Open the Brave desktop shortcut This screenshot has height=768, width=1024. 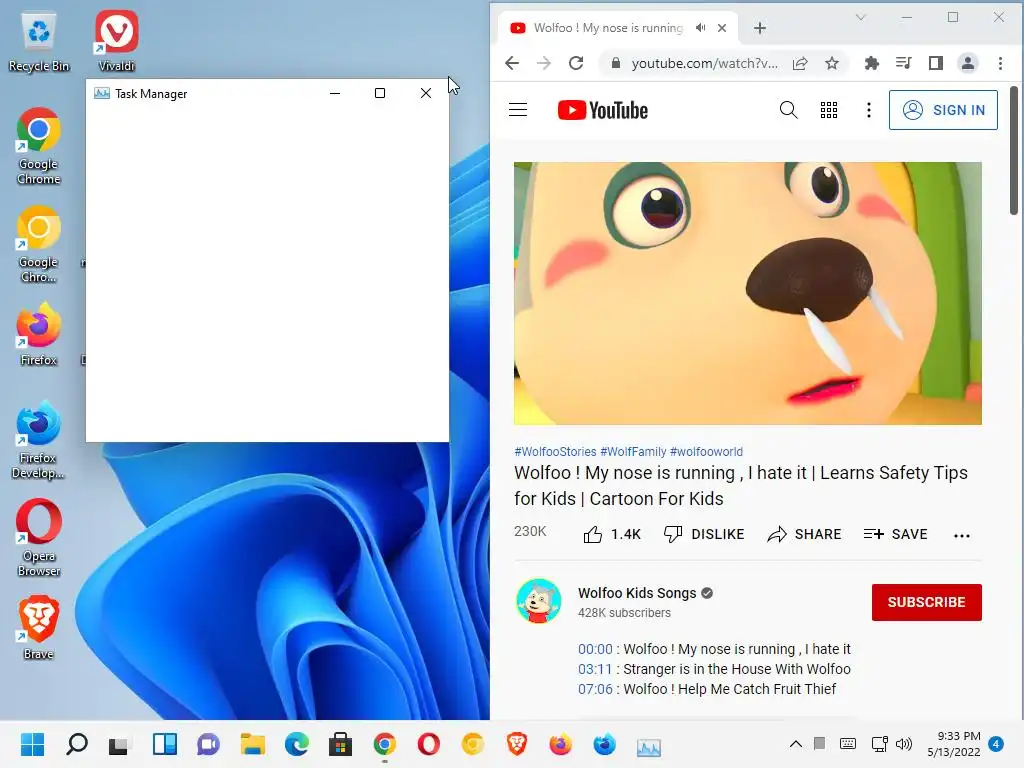(39, 628)
